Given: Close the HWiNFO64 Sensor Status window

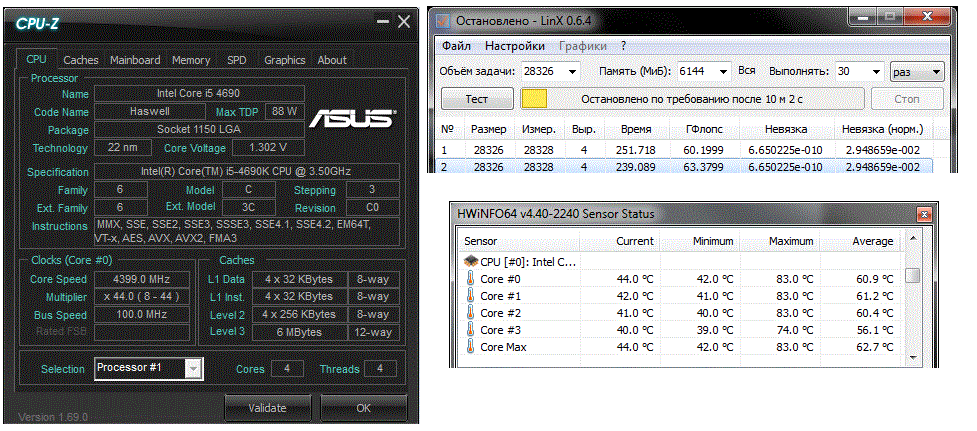Looking at the screenshot, I should [x=925, y=214].
